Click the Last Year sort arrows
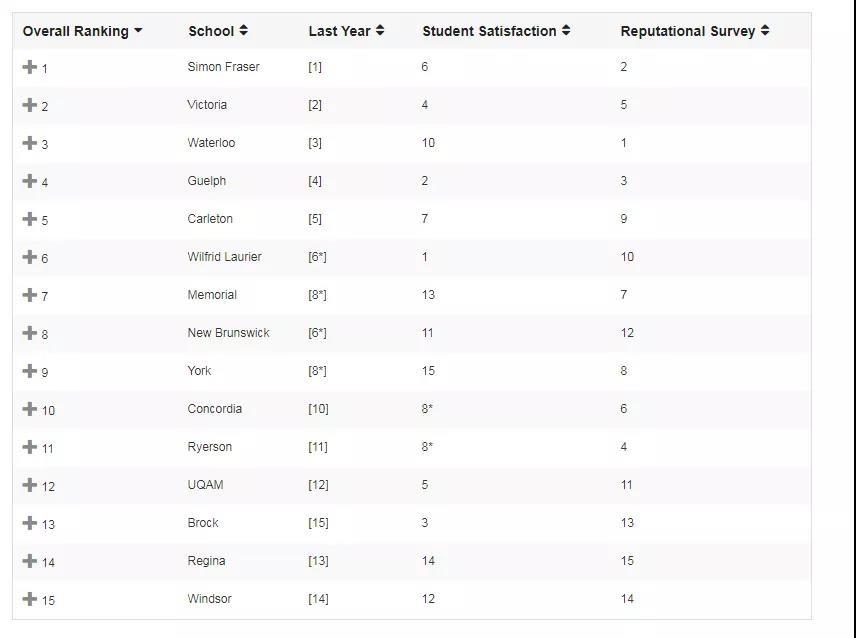This screenshot has height=638, width=856. pyautogui.click(x=380, y=31)
